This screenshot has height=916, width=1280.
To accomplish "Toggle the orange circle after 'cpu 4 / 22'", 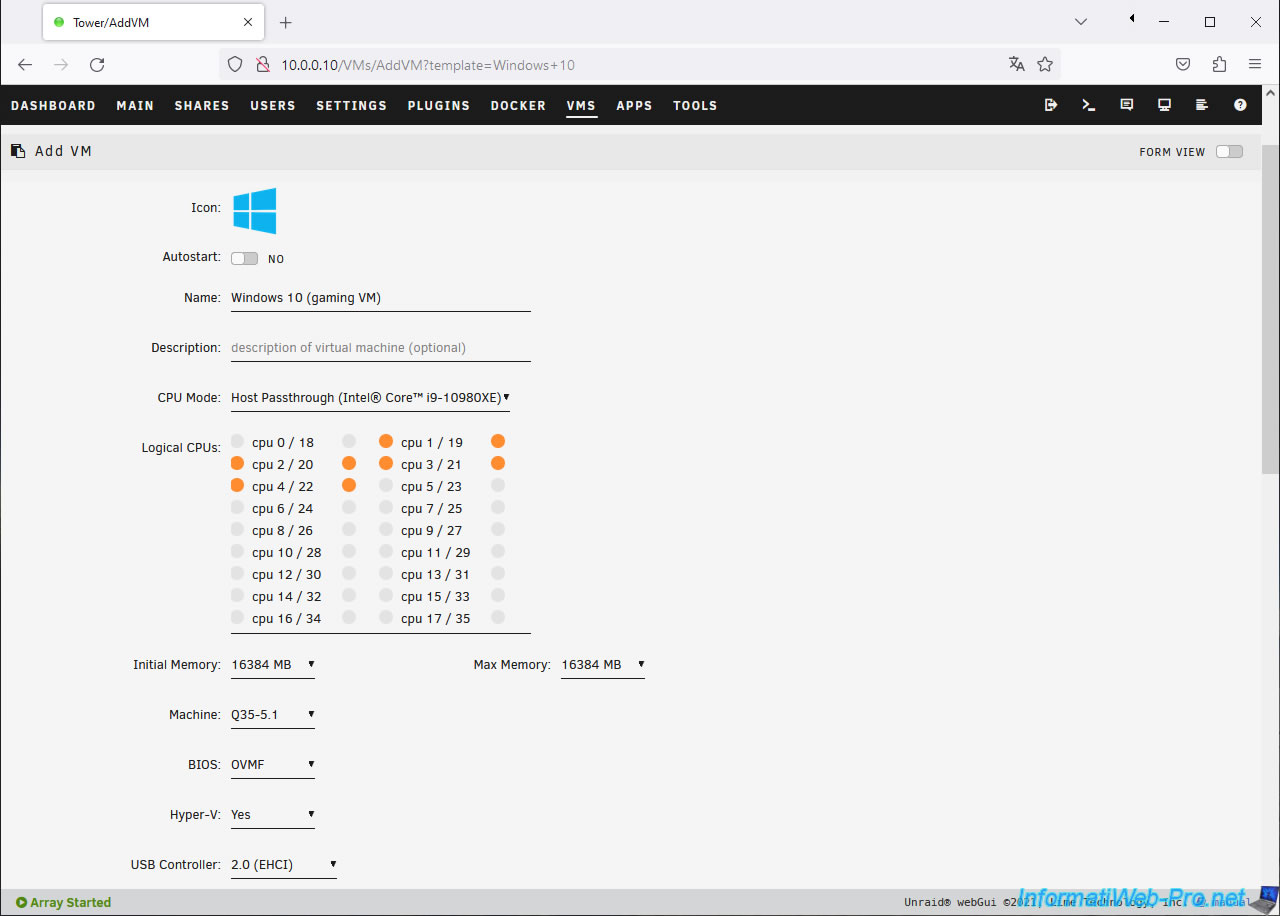I will click(x=349, y=485).
